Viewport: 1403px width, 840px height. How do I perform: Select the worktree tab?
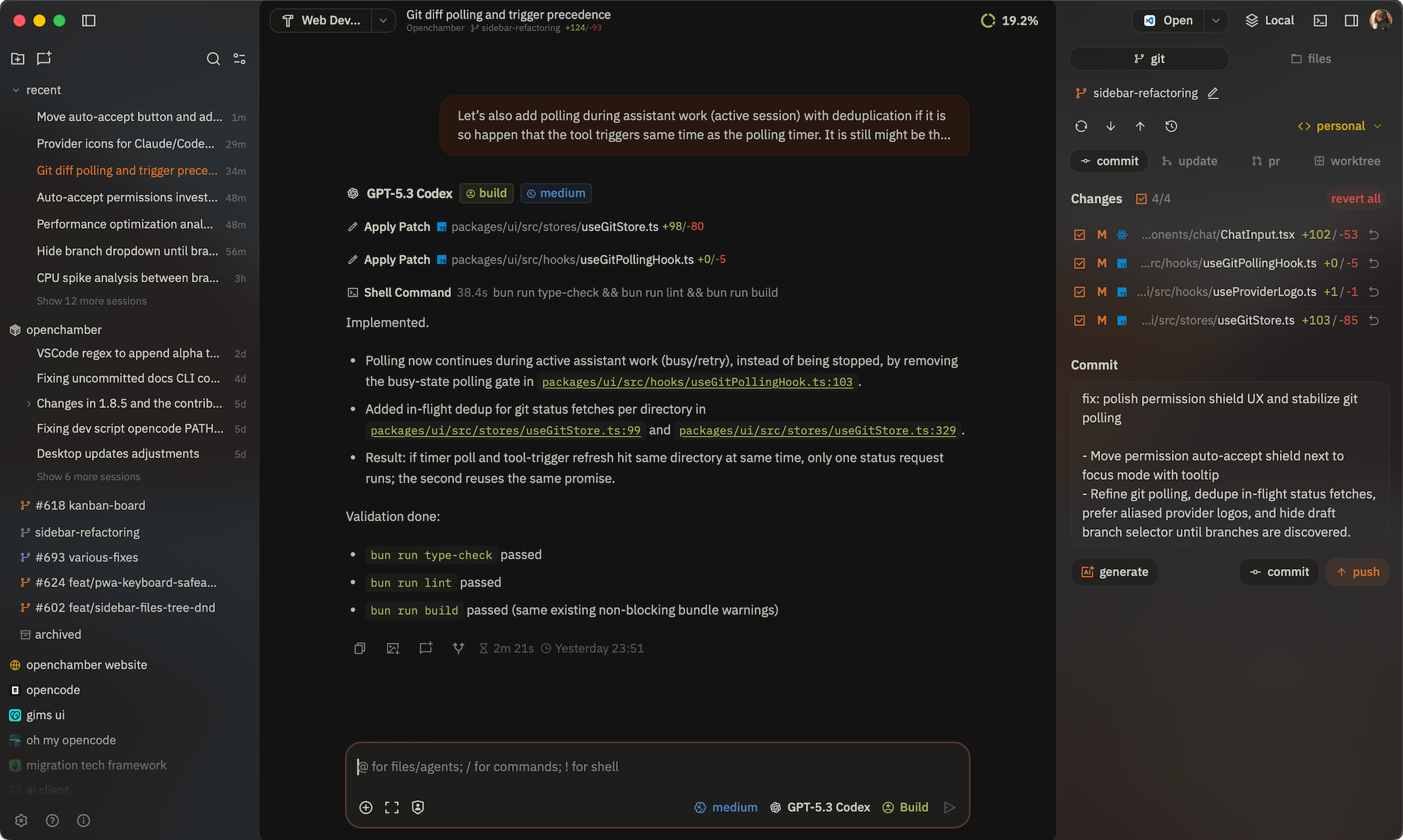point(1346,161)
